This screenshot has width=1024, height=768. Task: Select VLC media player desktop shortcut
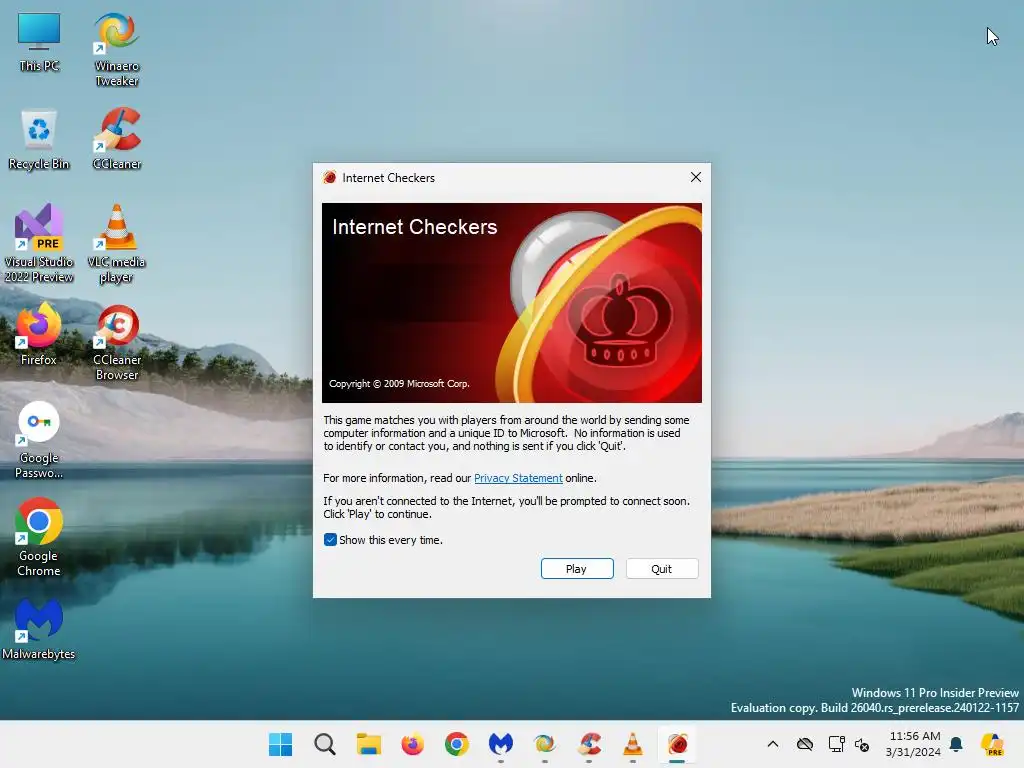click(x=116, y=244)
